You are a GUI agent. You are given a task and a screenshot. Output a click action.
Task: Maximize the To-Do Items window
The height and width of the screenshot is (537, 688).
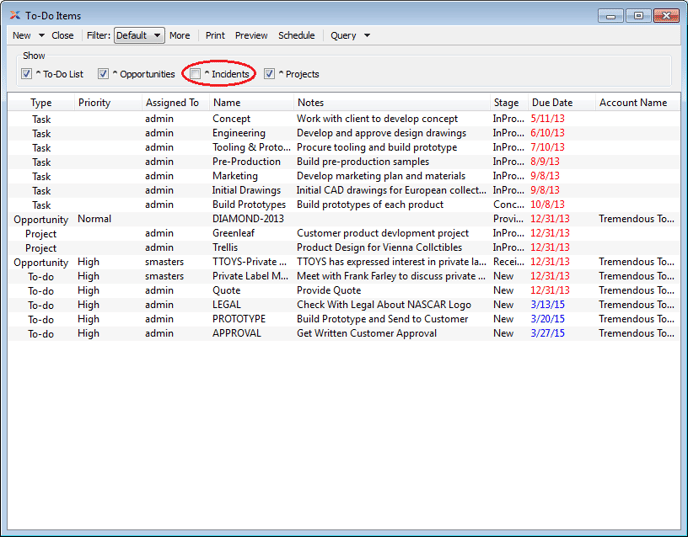(636, 15)
